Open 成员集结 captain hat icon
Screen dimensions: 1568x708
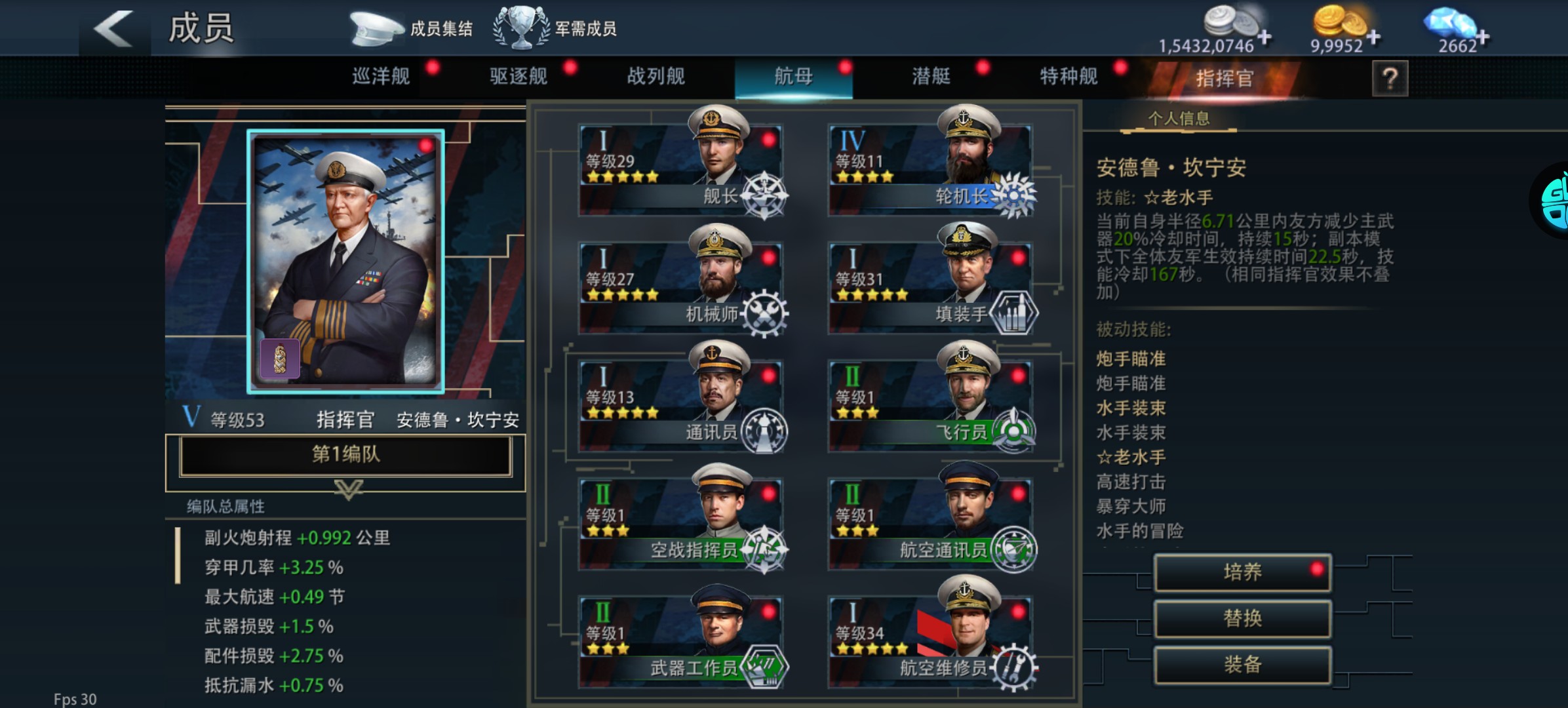[x=376, y=28]
